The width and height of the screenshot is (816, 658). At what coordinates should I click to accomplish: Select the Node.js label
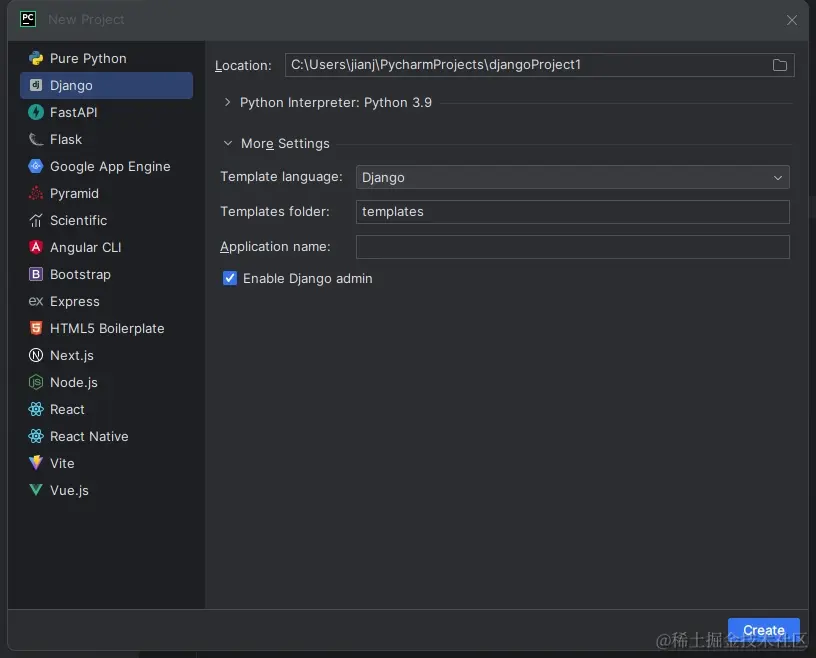click(73, 383)
